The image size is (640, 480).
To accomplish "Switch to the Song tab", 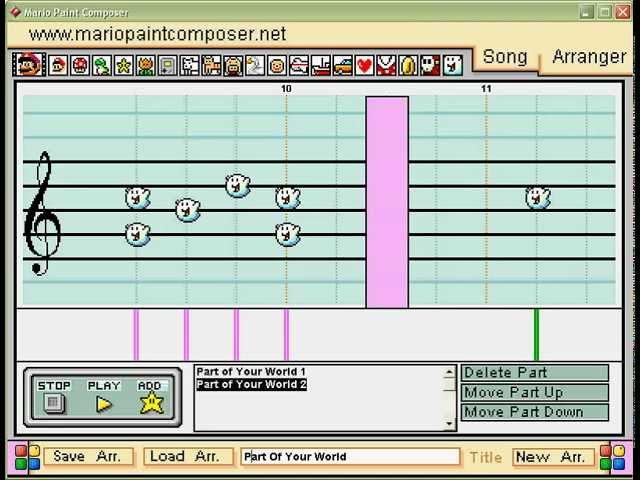I will [x=505, y=57].
